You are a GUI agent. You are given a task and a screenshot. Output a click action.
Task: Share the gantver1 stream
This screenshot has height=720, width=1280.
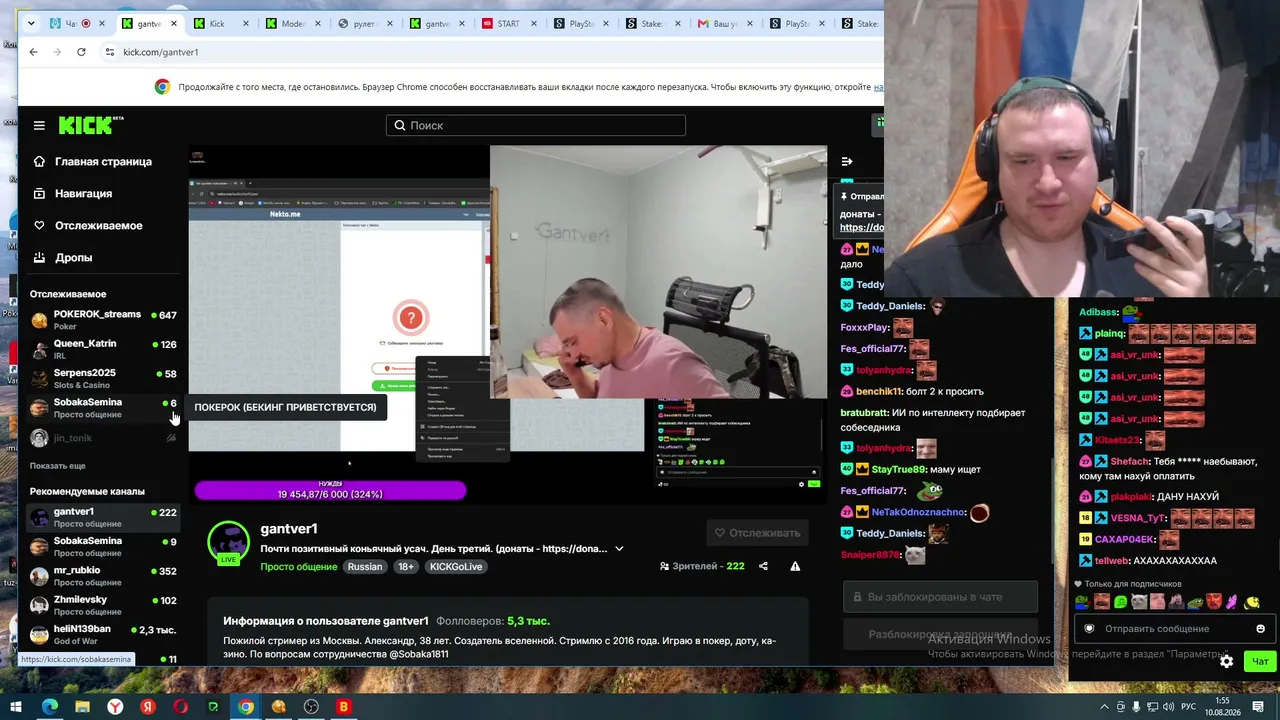[x=763, y=566]
